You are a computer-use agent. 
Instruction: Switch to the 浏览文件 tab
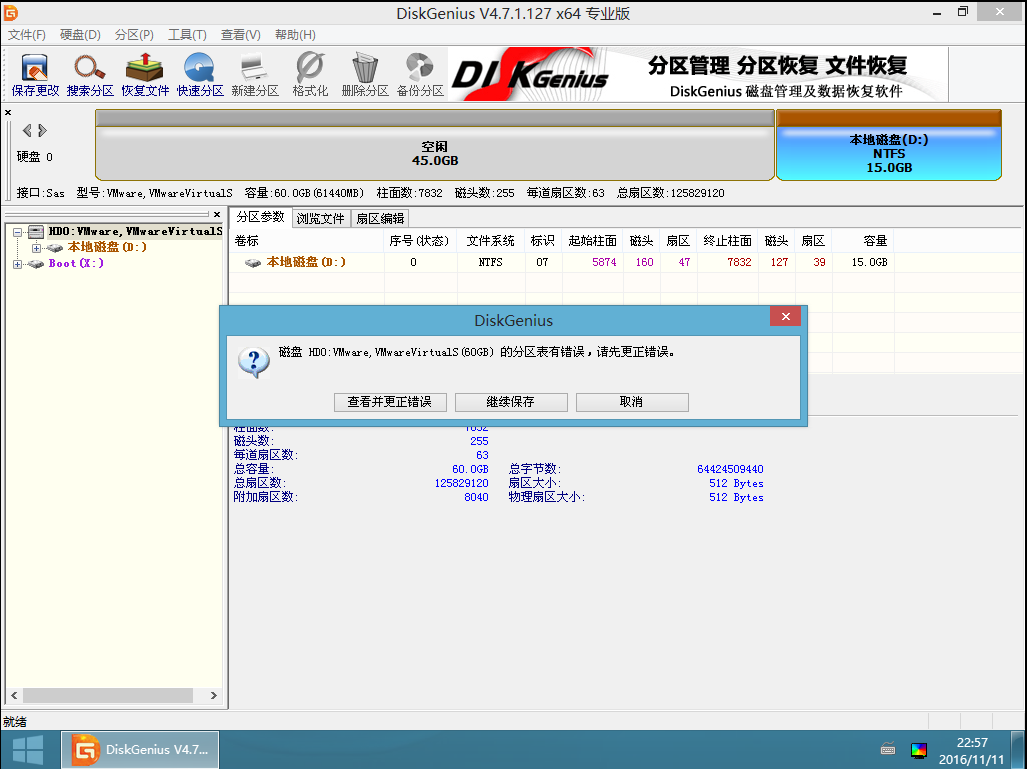click(x=320, y=218)
